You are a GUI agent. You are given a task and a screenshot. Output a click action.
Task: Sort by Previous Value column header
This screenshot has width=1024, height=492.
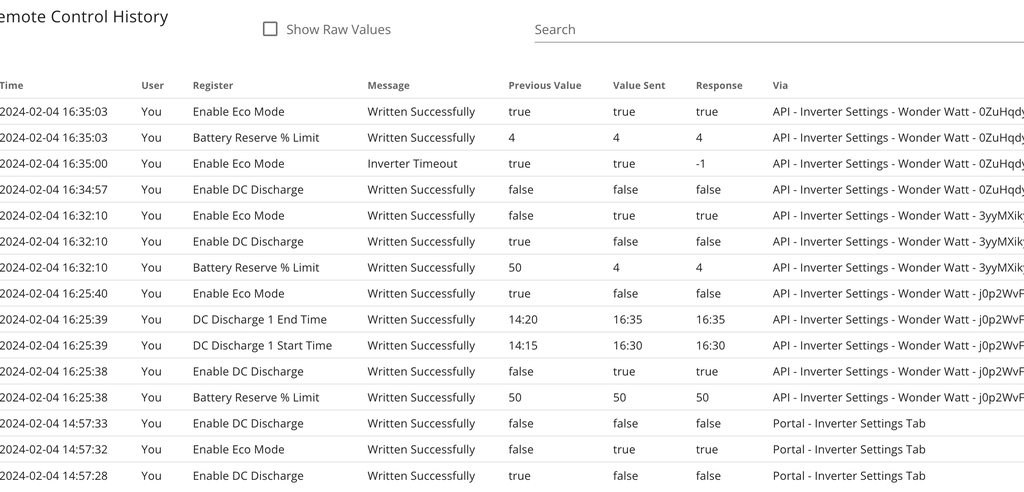pyautogui.click(x=544, y=86)
